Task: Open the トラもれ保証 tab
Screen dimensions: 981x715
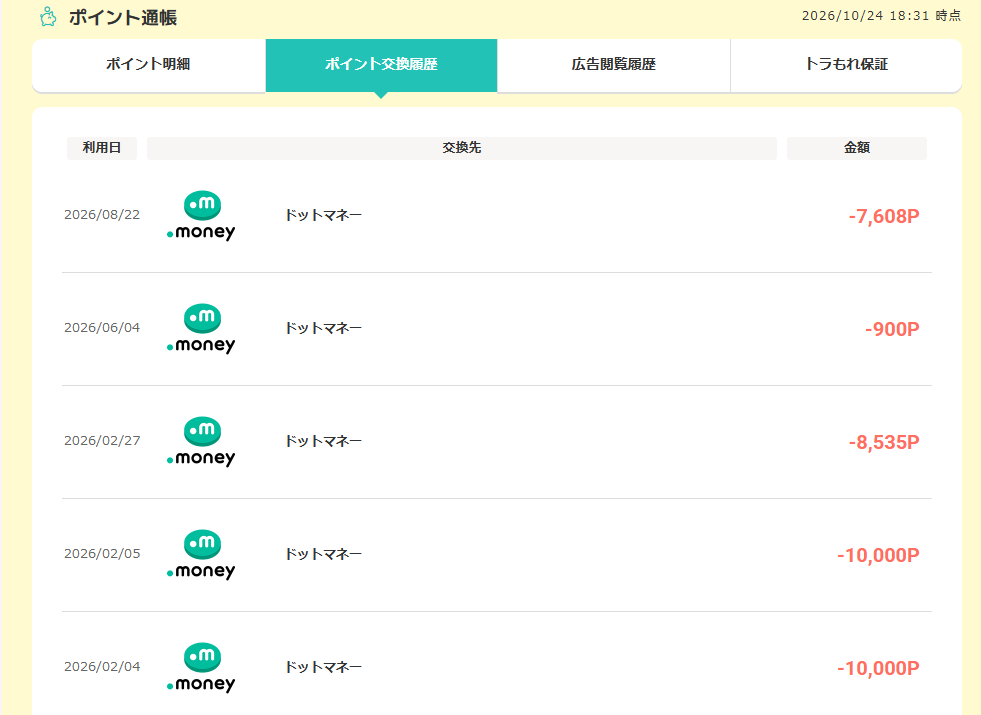Action: [x=846, y=65]
